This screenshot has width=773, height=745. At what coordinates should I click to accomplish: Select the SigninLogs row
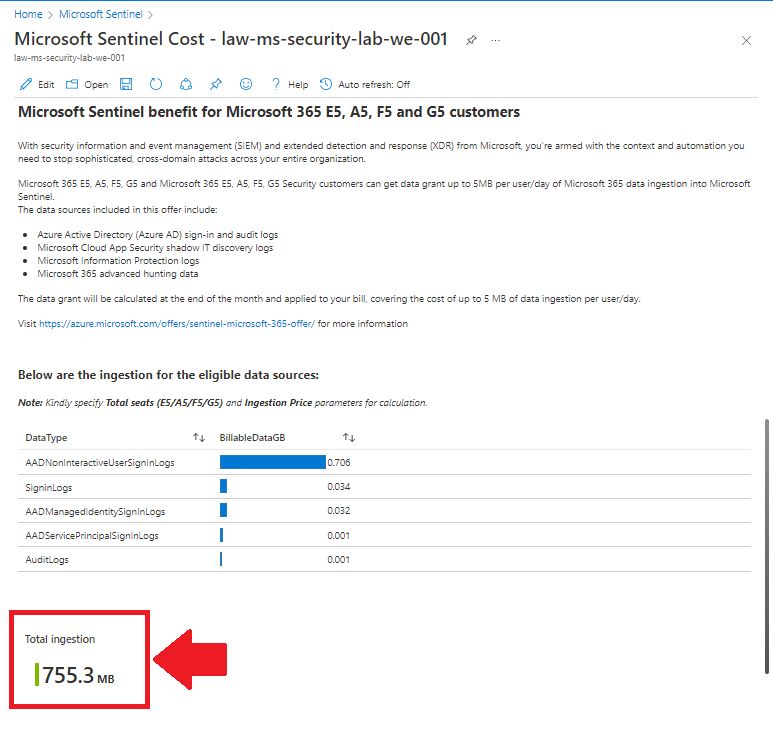384,487
